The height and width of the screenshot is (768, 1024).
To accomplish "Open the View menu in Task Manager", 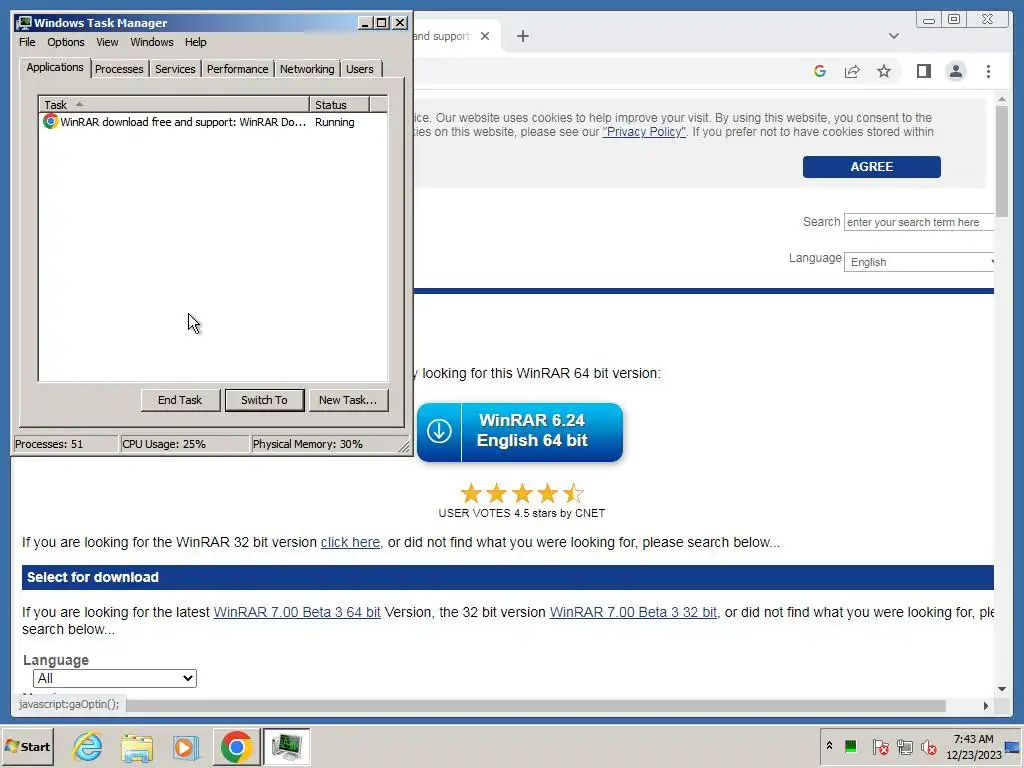I will coord(107,42).
